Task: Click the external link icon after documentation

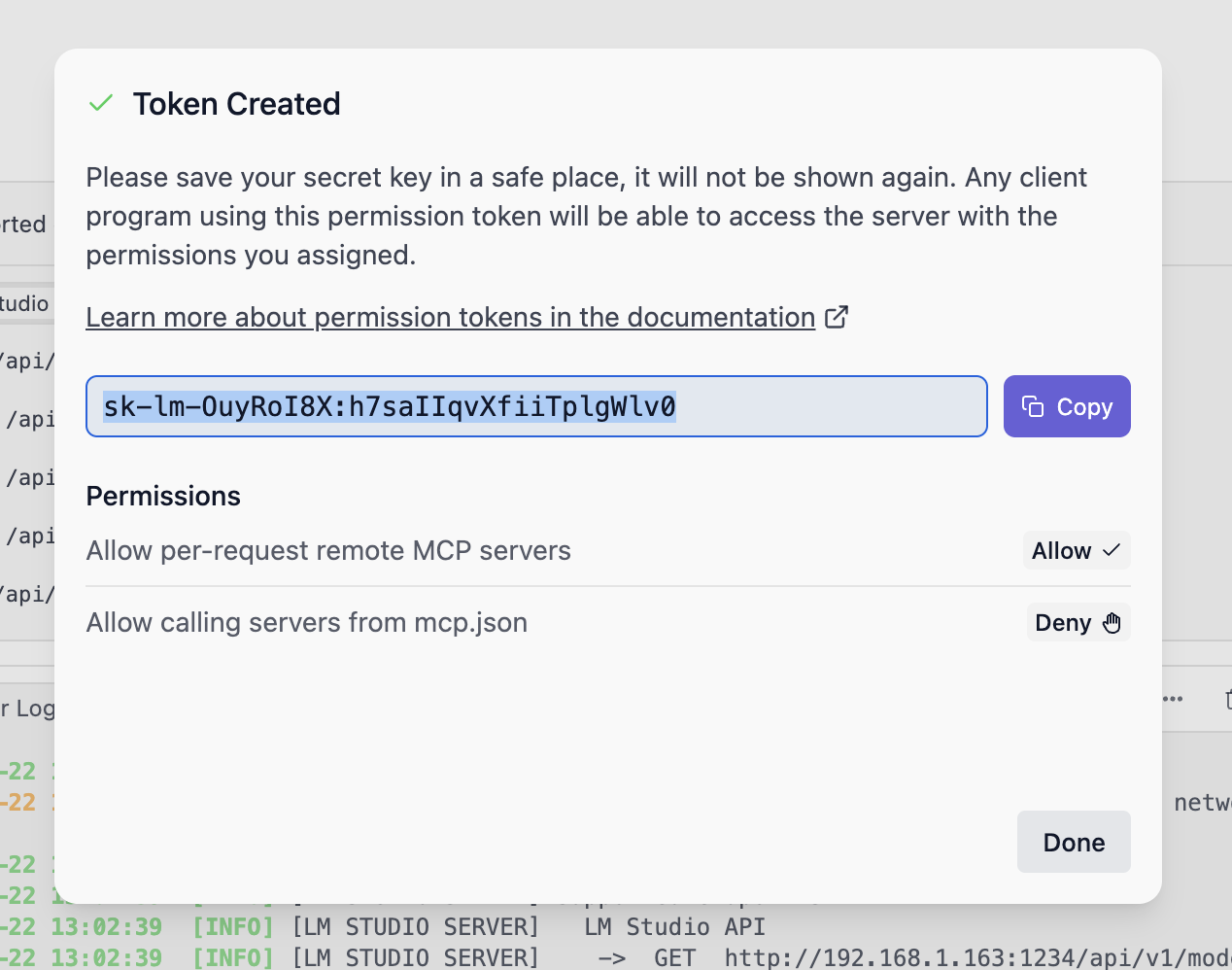Action: pyautogui.click(x=837, y=317)
